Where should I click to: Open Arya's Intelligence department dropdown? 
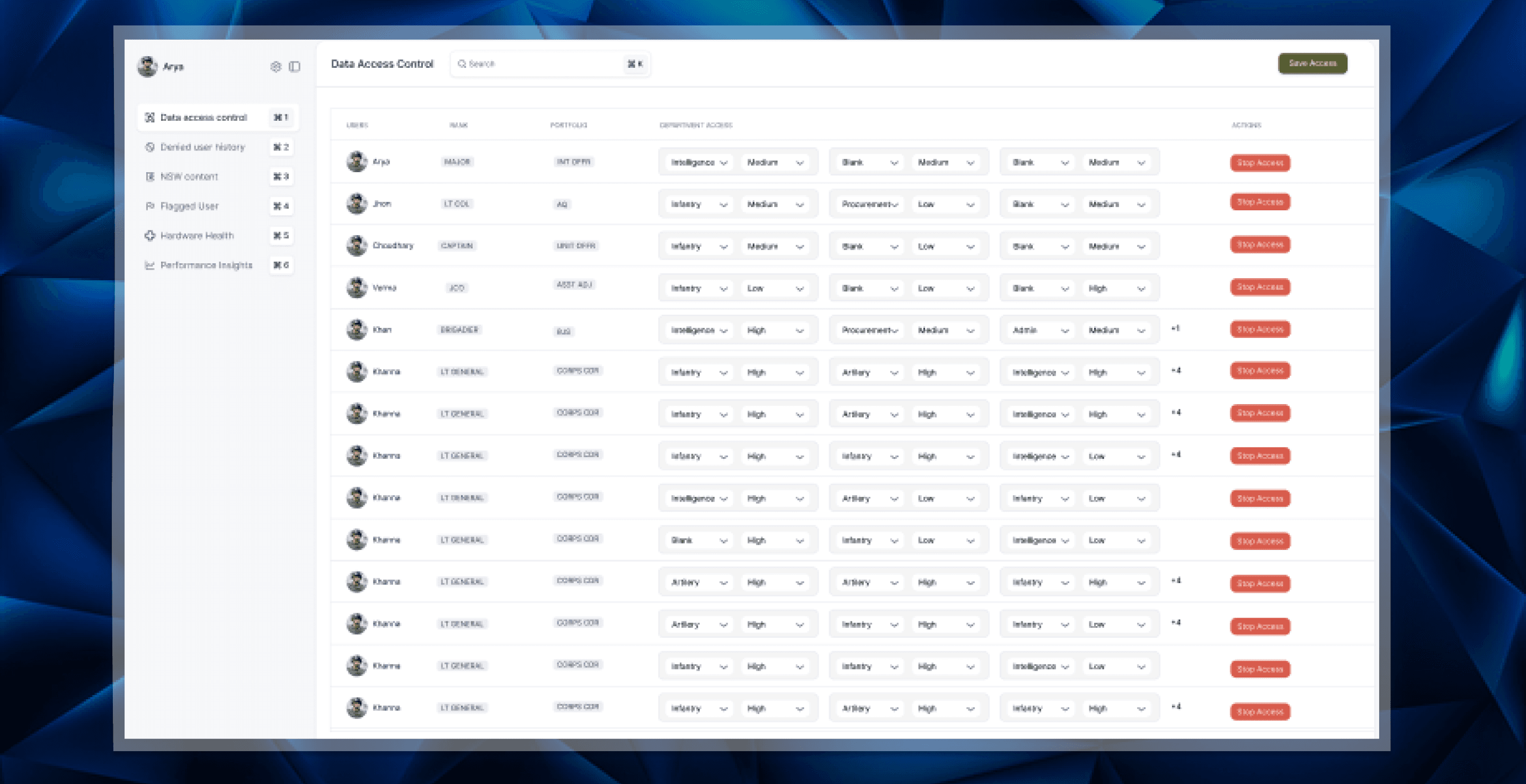point(698,162)
